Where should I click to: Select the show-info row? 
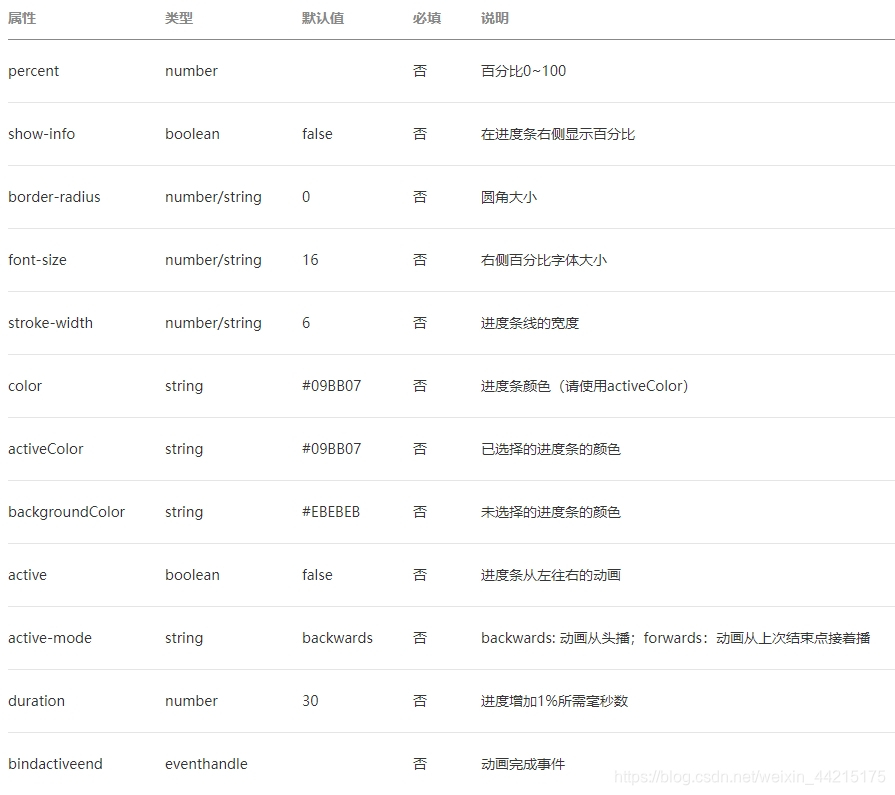click(41, 133)
